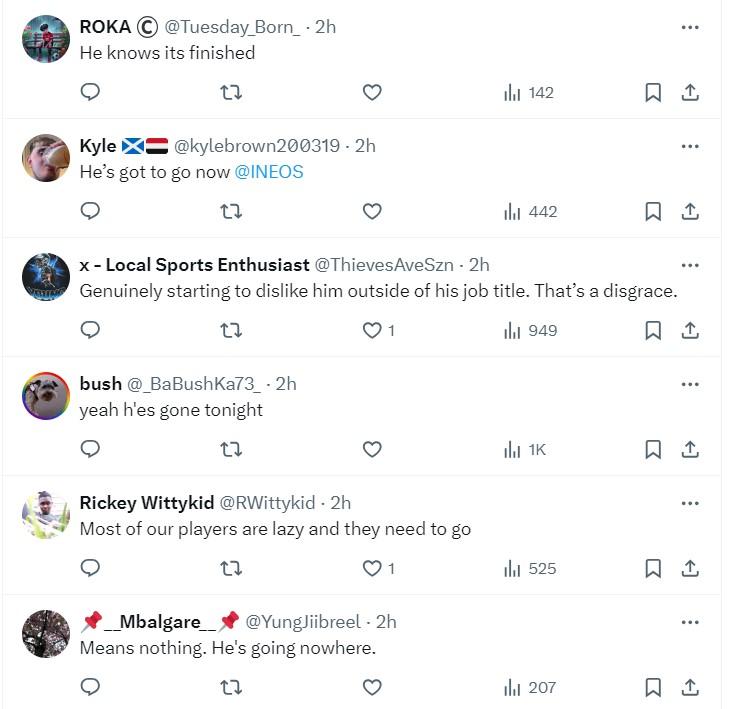Share the Mbalgare tweet
The image size is (747, 709).
tap(689, 688)
